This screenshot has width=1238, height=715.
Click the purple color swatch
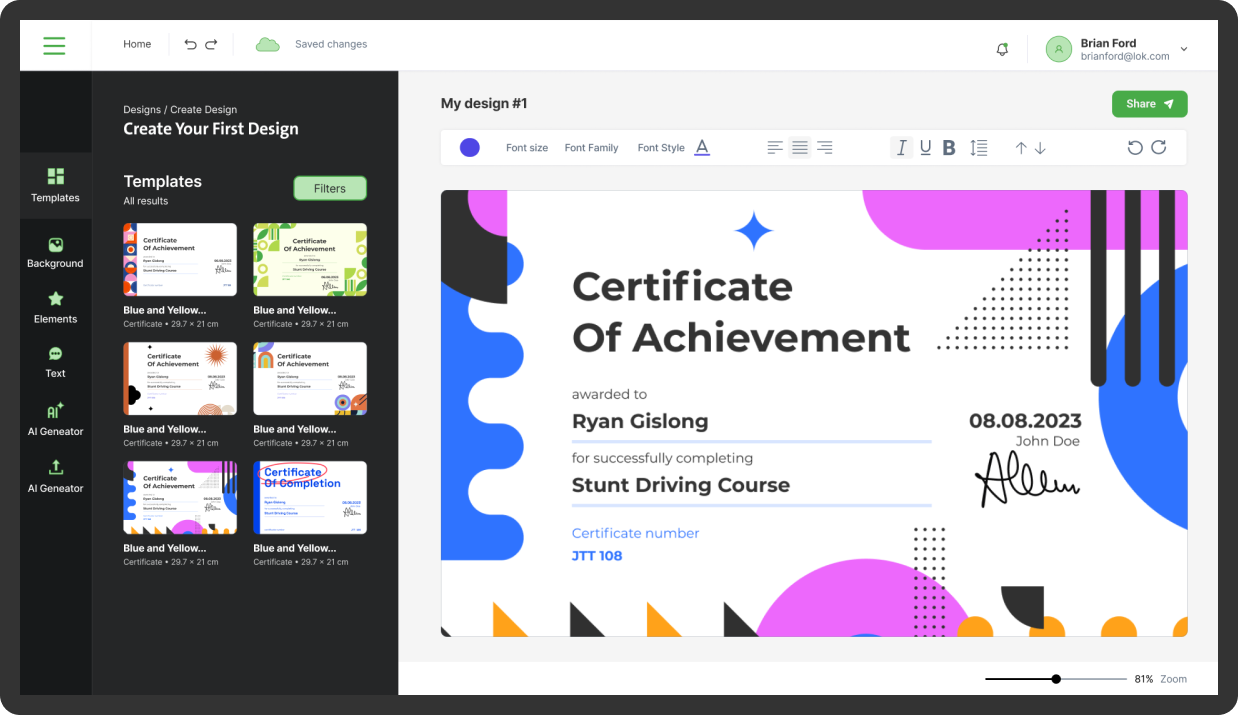(469, 148)
